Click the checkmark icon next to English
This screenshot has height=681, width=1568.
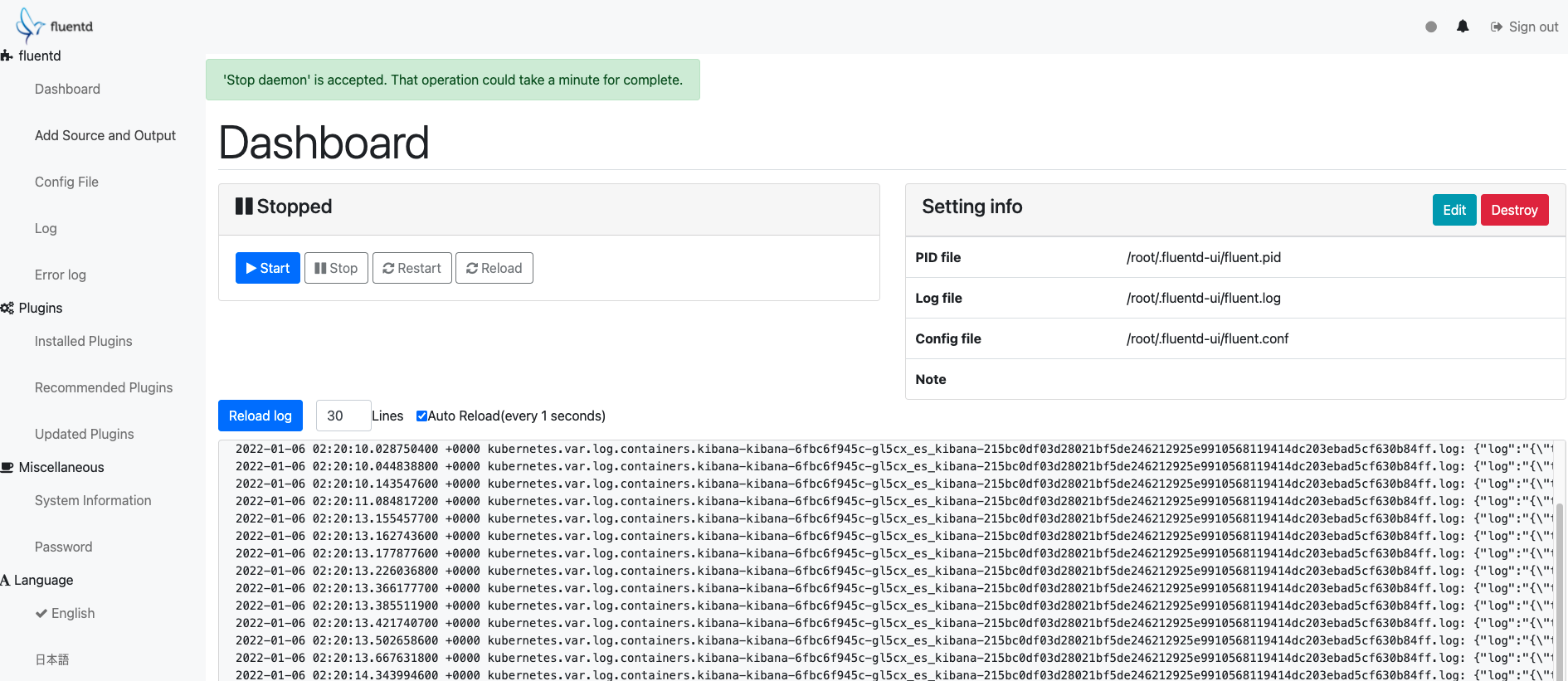[x=41, y=613]
